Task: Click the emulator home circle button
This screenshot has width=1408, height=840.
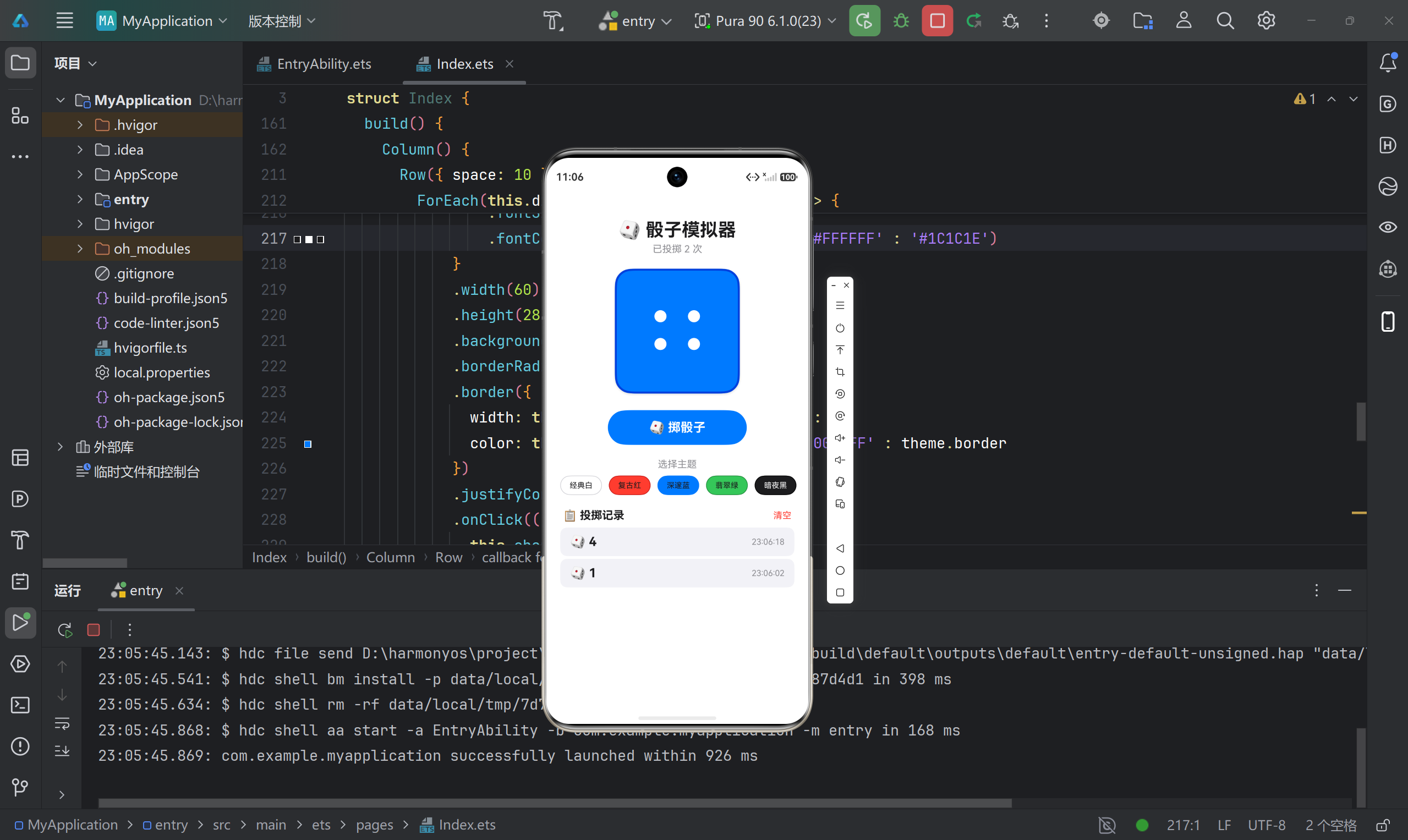Action: pos(840,570)
